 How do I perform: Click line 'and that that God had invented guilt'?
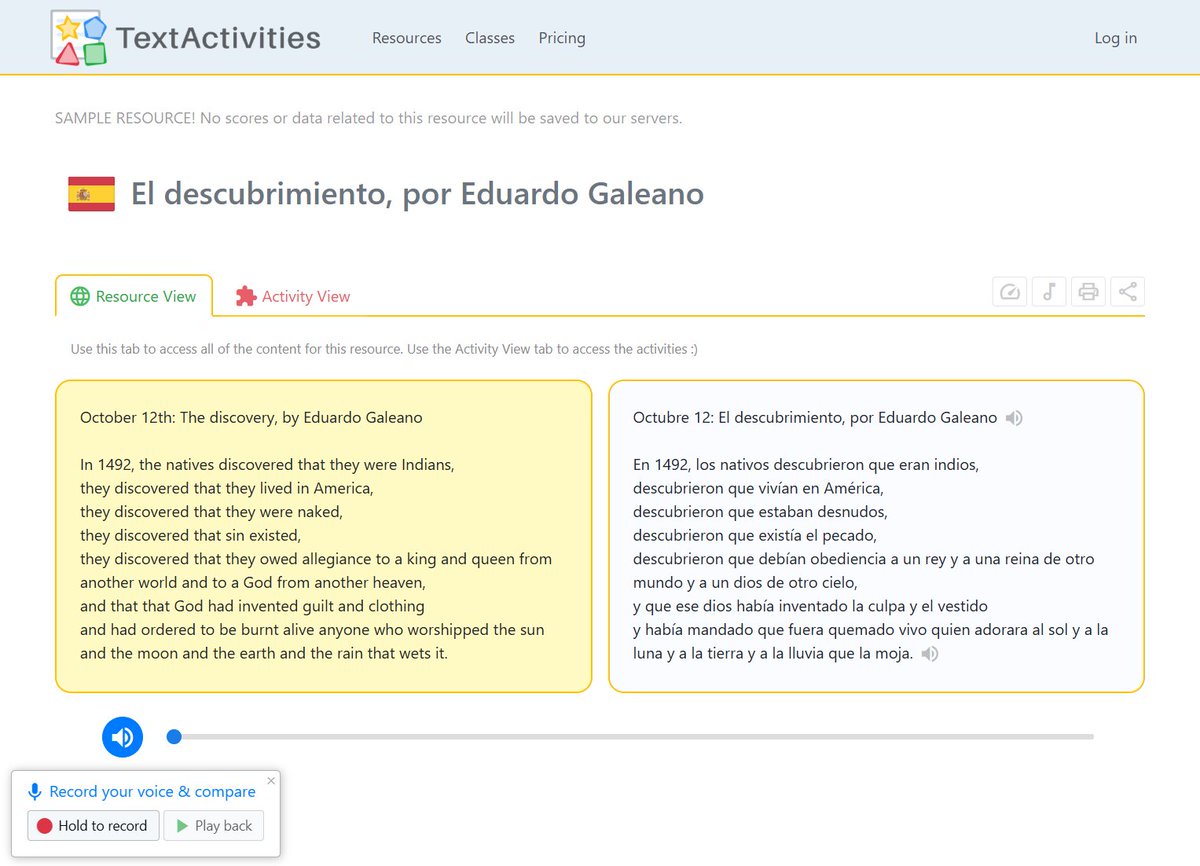click(252, 606)
